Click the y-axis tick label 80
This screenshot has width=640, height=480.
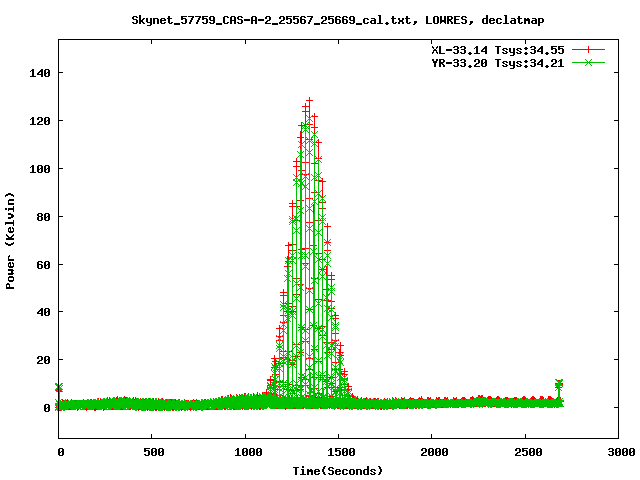pyautogui.click(x=43, y=217)
